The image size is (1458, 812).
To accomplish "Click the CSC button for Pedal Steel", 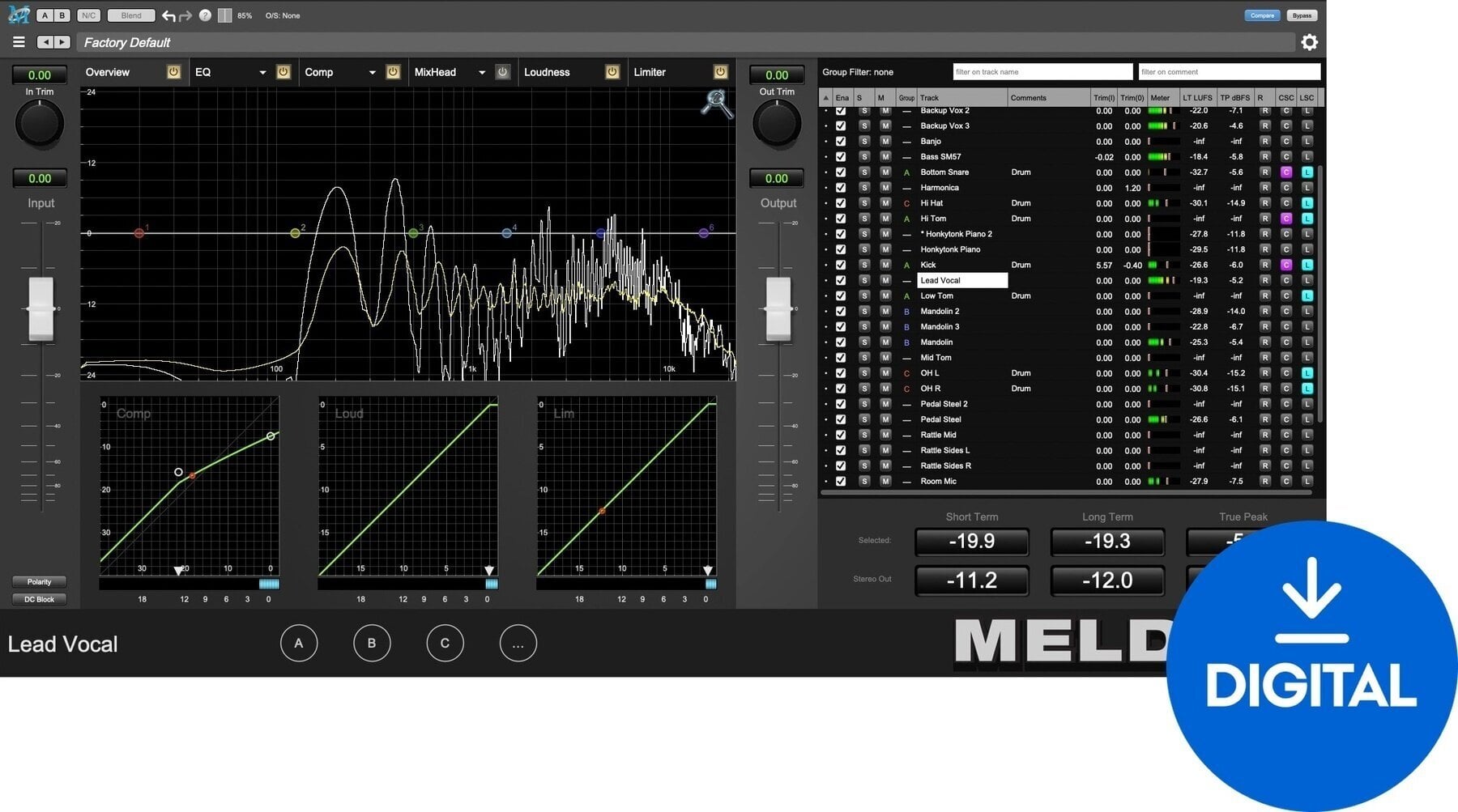I will click(x=1285, y=419).
